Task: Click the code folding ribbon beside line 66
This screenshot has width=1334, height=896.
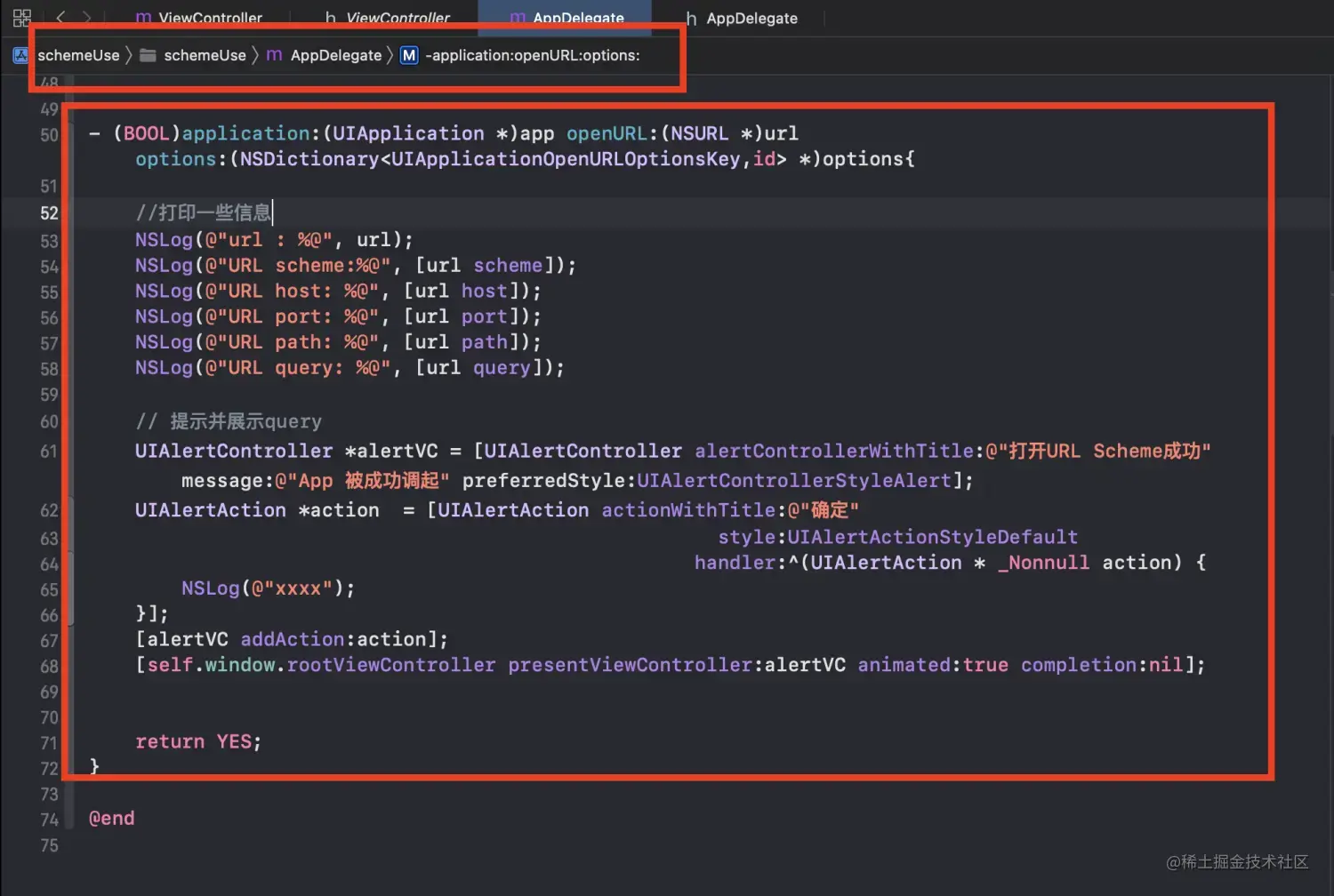Action: [x=70, y=614]
